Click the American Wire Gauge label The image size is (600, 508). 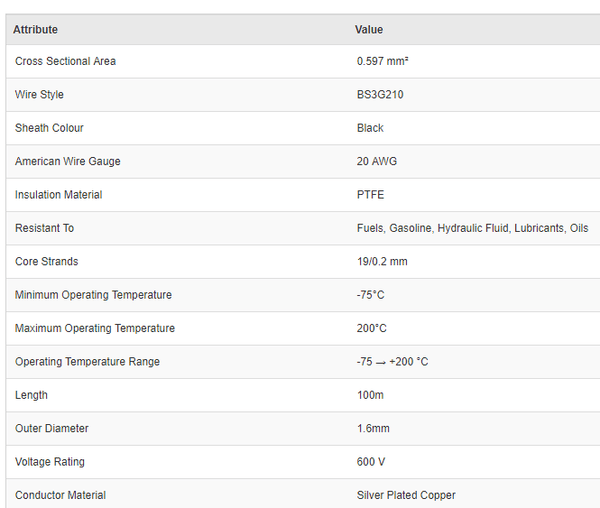(67, 161)
